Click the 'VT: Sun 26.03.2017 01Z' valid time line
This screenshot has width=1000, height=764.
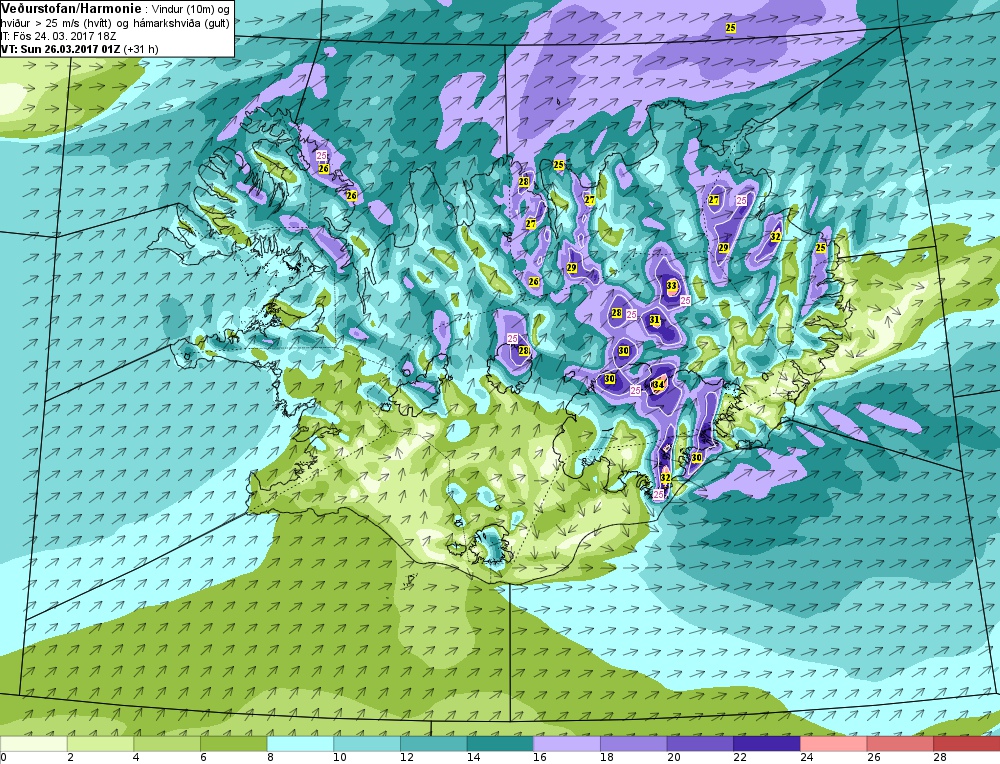pyautogui.click(x=61, y=48)
